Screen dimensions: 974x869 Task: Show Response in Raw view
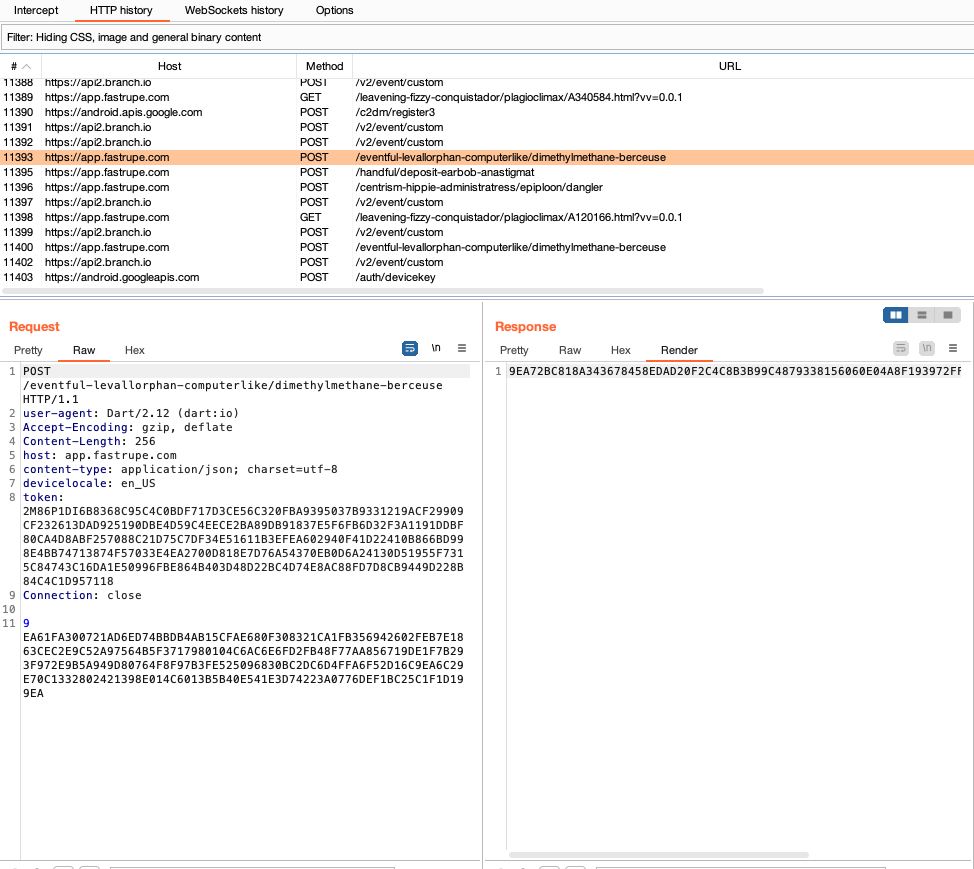pyautogui.click(x=570, y=350)
